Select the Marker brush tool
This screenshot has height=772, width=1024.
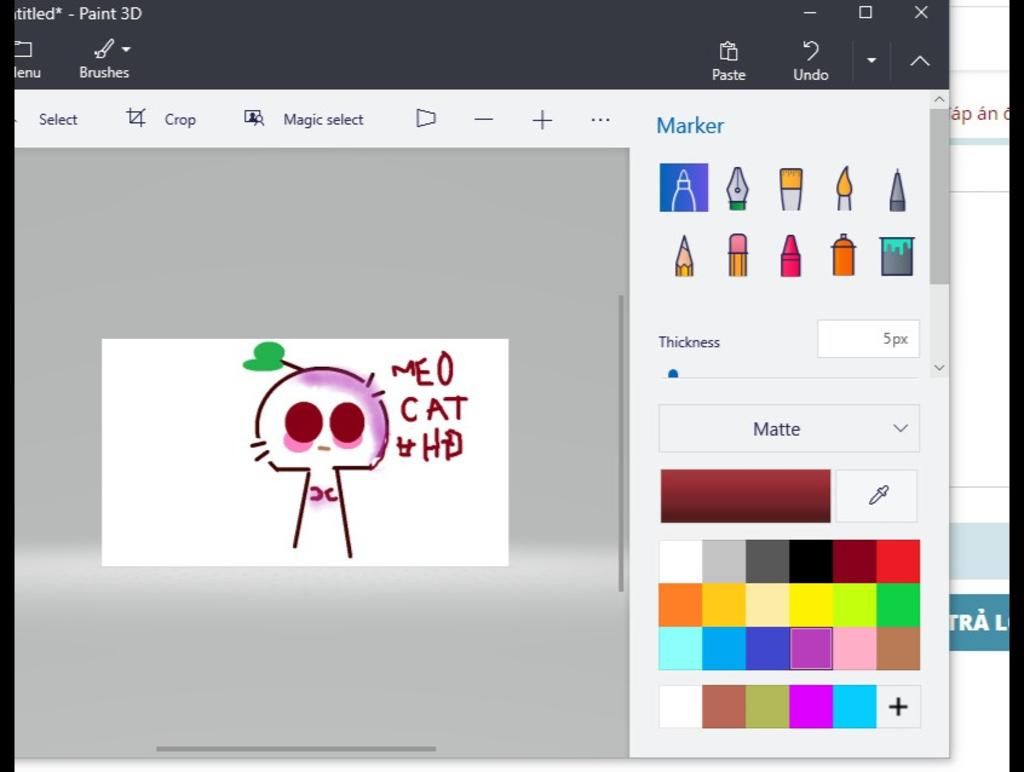point(684,188)
